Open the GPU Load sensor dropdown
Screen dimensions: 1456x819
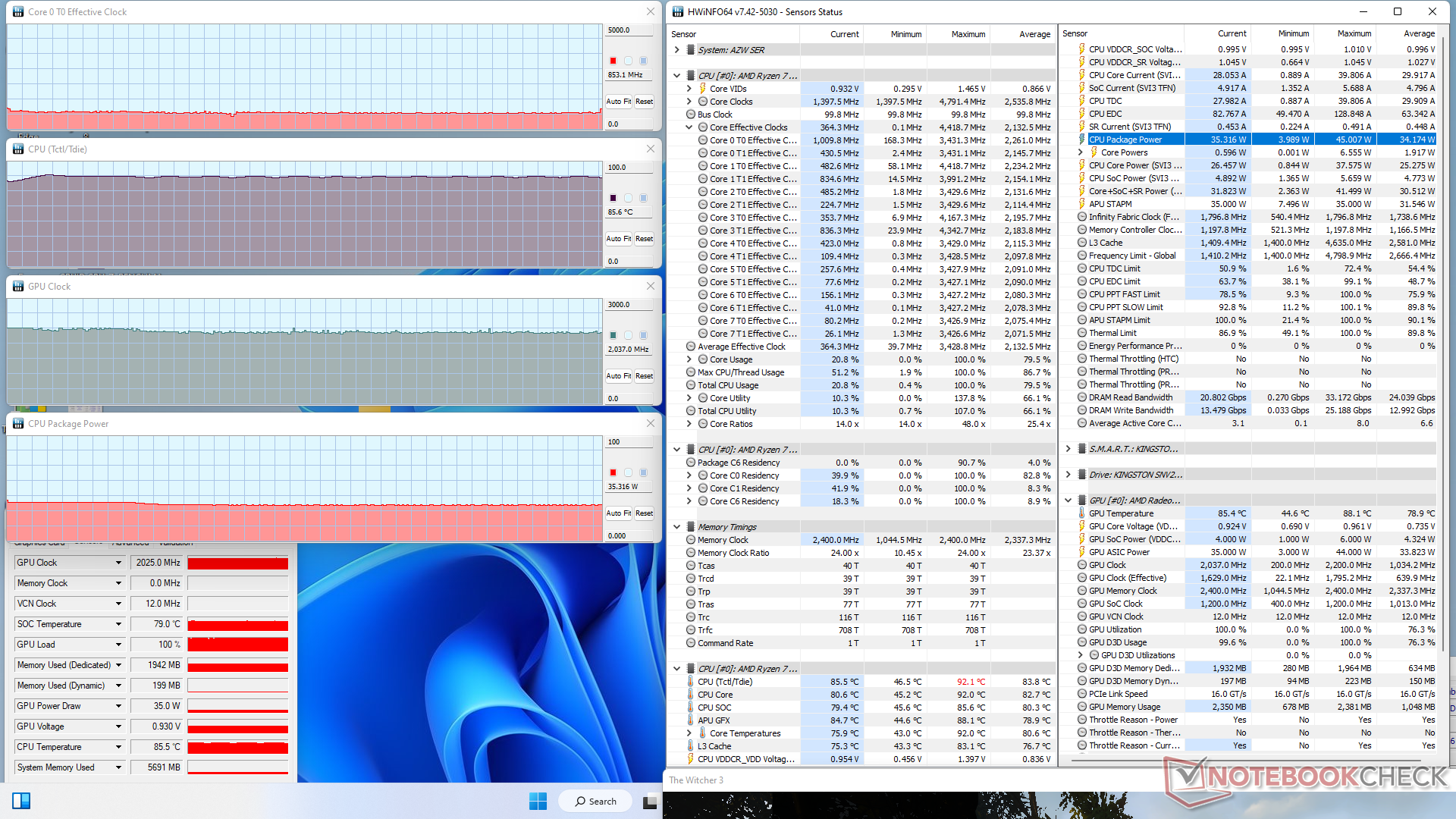(118, 645)
